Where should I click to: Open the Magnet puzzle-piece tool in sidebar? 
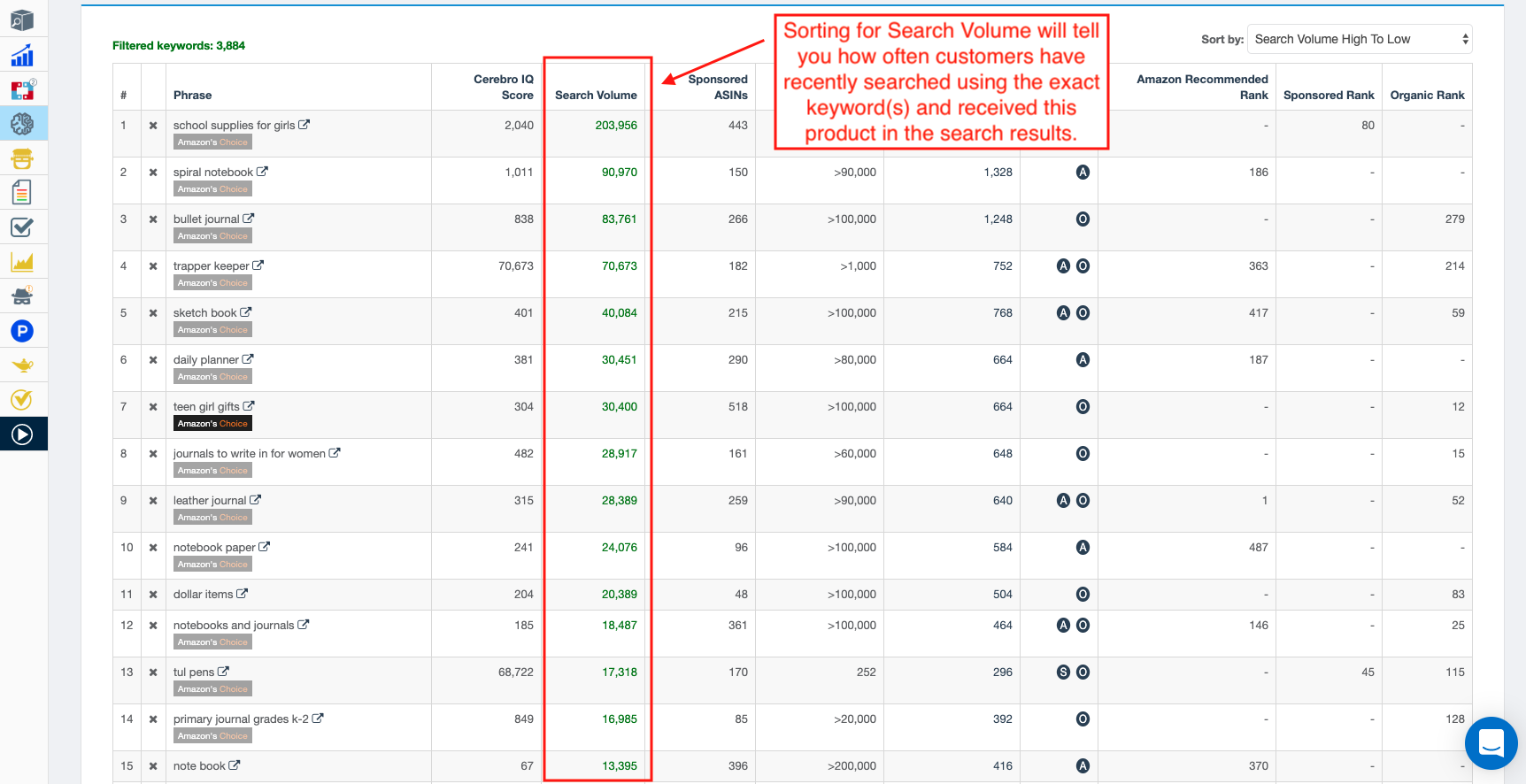(22, 89)
